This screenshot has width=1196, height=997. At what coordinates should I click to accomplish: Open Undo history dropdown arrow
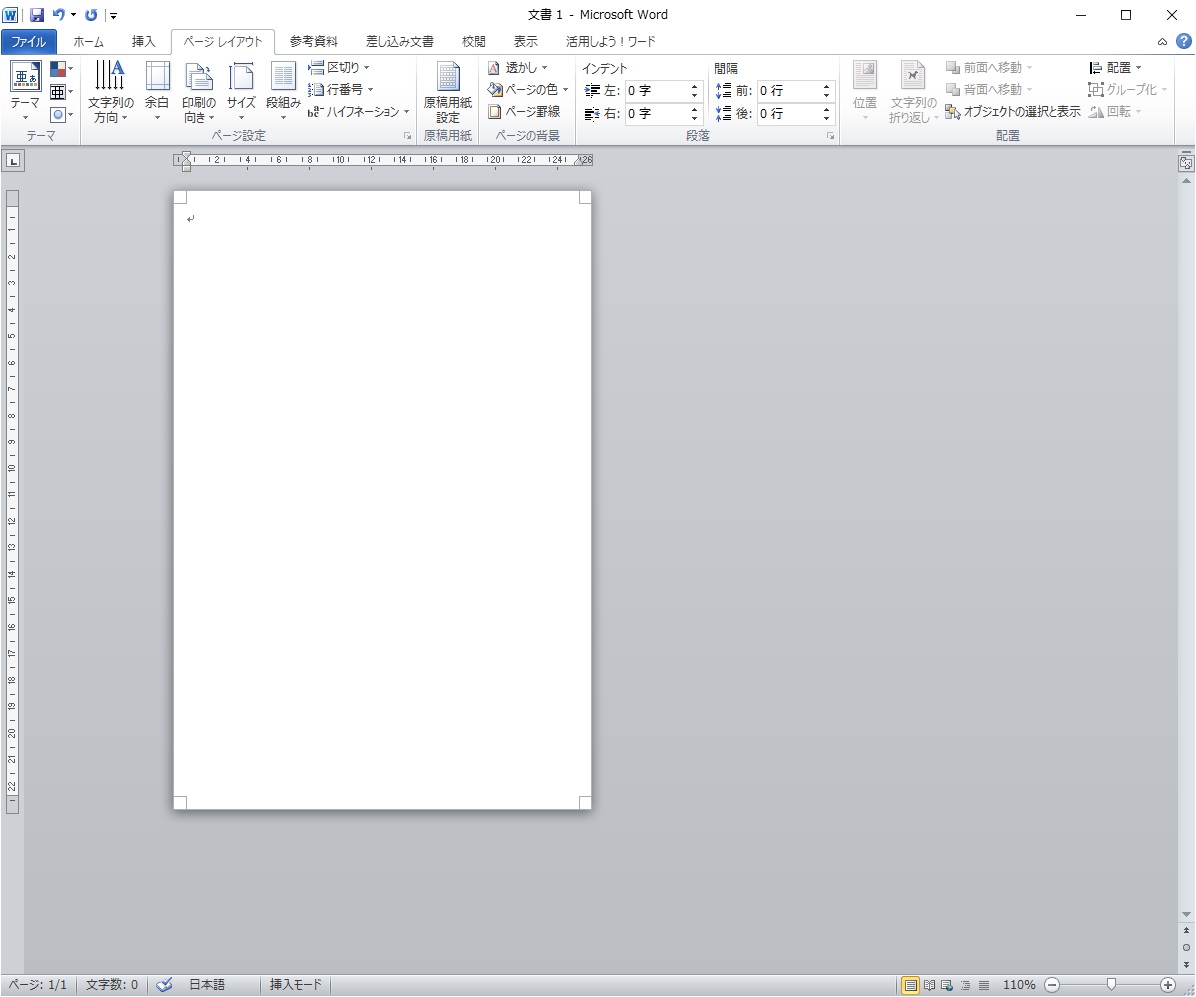73,14
